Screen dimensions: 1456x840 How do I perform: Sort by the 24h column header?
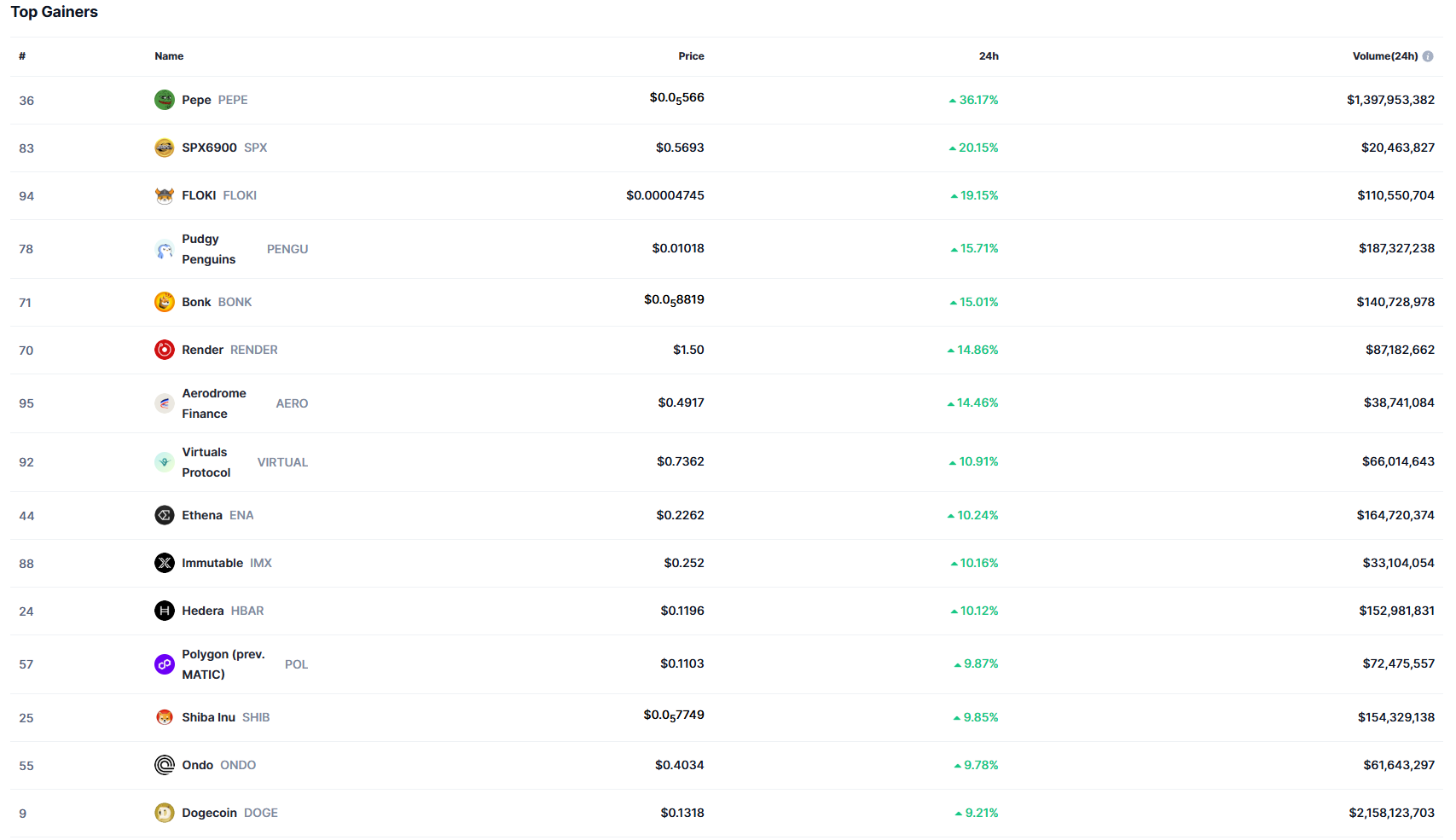point(989,55)
